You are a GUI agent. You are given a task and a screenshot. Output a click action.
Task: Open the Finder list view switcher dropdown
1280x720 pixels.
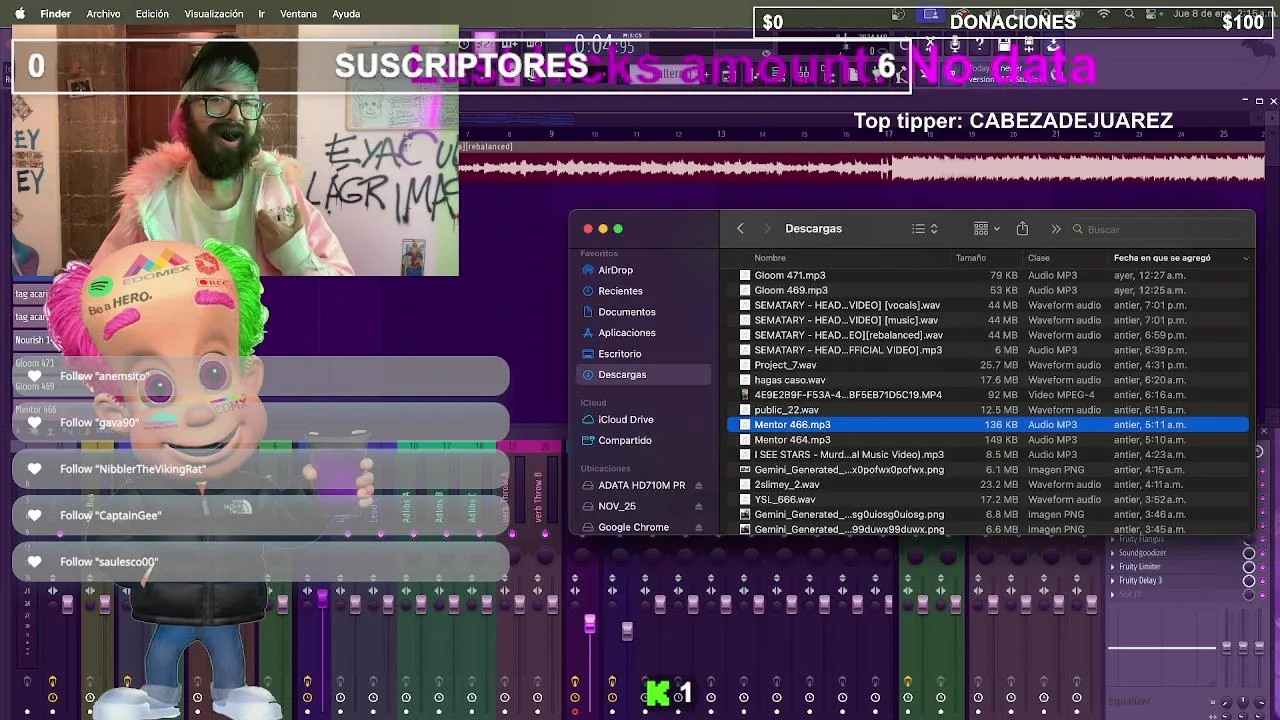click(x=925, y=229)
